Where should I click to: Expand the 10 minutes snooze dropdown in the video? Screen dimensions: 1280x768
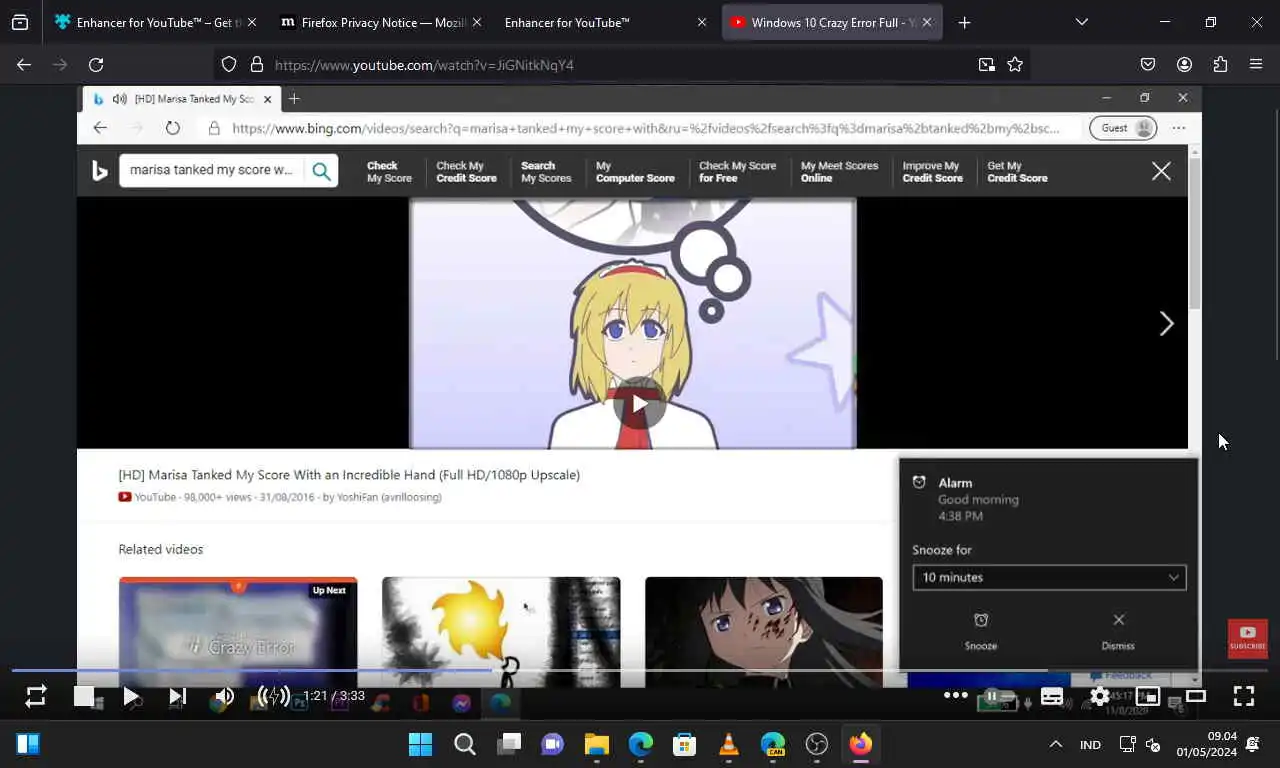click(1049, 577)
